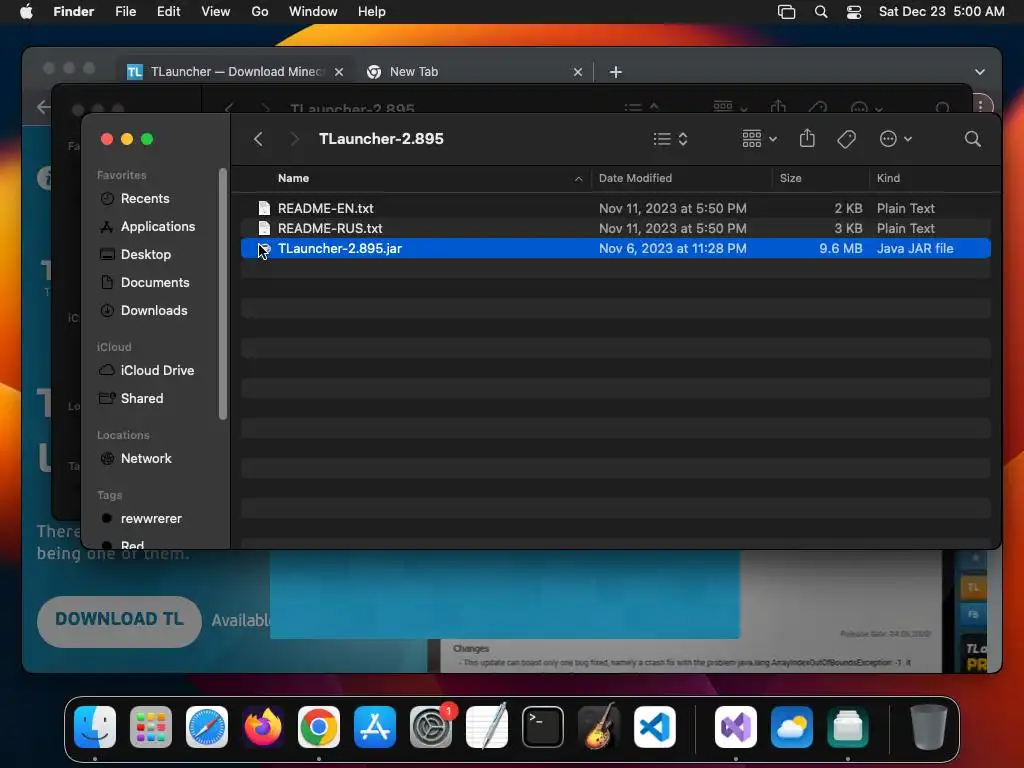Sort by the Name column header
The height and width of the screenshot is (768, 1024).
pos(417,178)
